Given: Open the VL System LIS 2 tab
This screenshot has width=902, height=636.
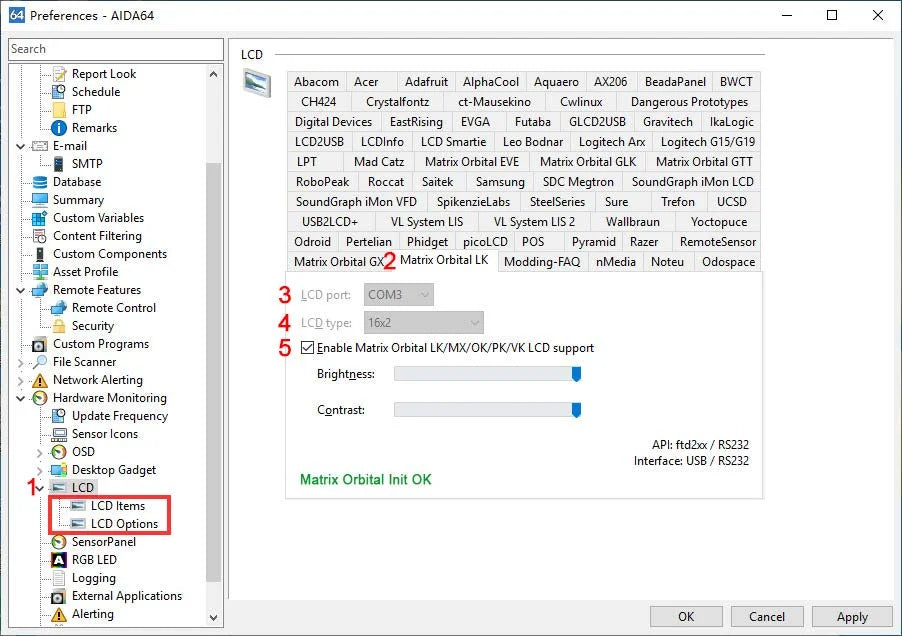Looking at the screenshot, I should pos(534,222).
